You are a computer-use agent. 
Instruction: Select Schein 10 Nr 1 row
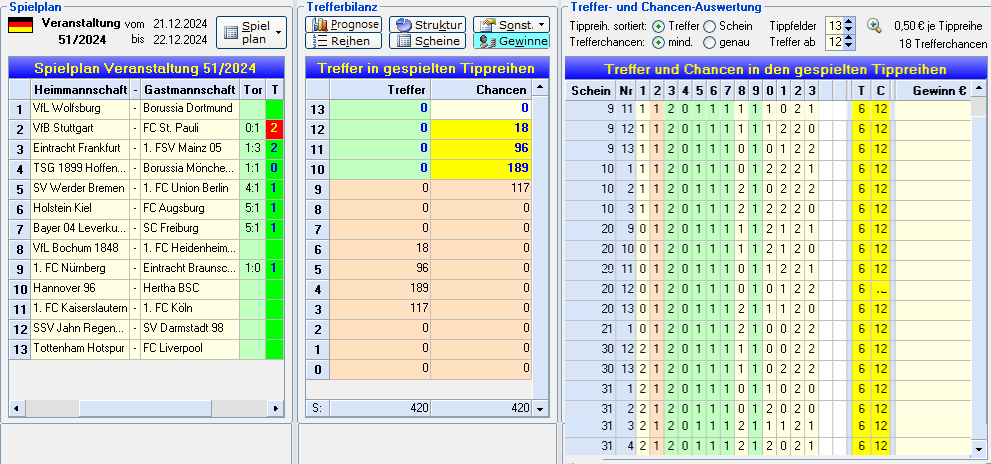(768, 169)
